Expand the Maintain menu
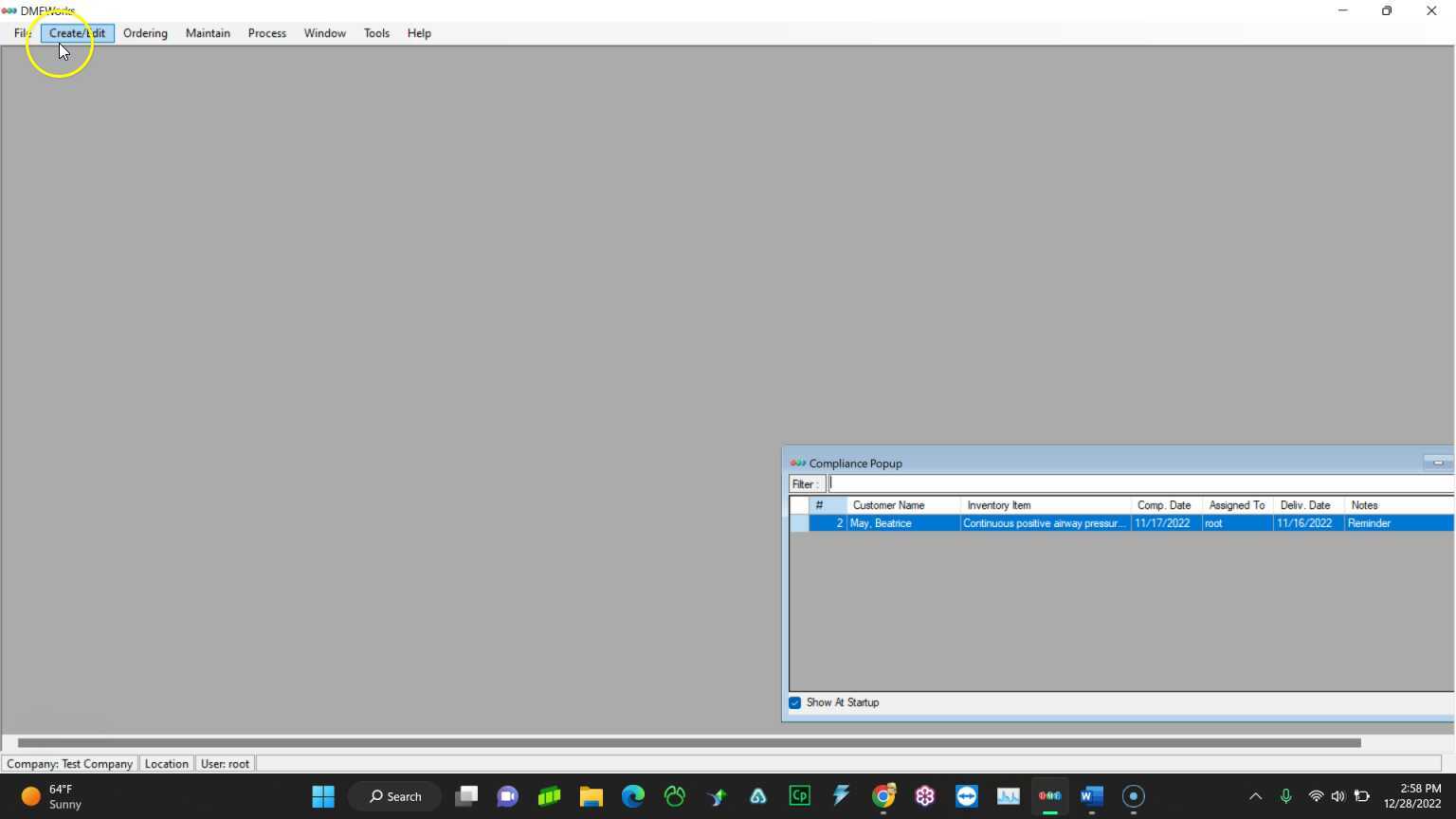 click(x=208, y=33)
